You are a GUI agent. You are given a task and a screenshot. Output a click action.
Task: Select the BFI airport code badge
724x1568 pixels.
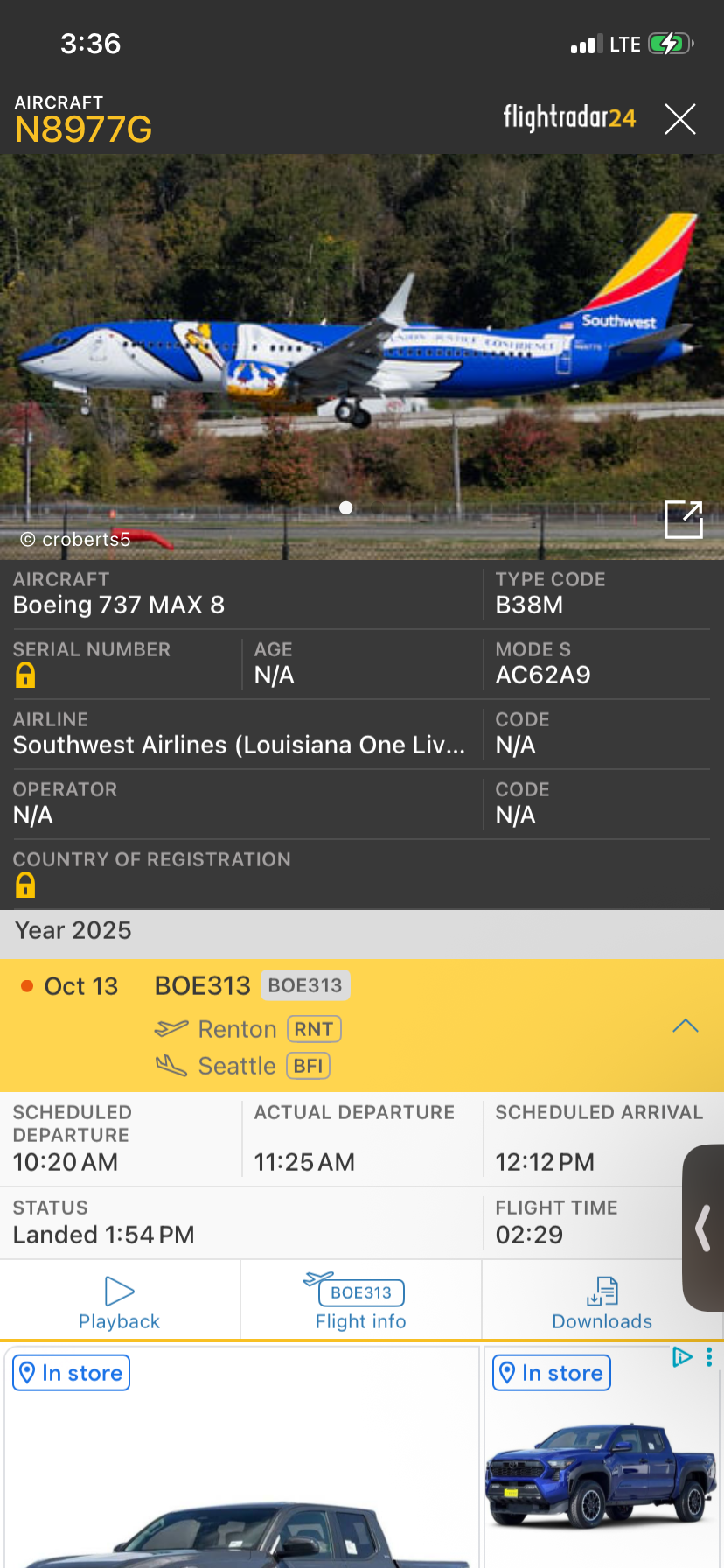pyautogui.click(x=308, y=1066)
